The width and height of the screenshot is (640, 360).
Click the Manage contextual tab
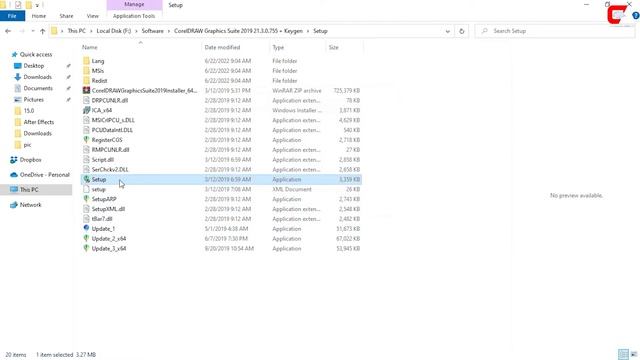(x=134, y=4)
